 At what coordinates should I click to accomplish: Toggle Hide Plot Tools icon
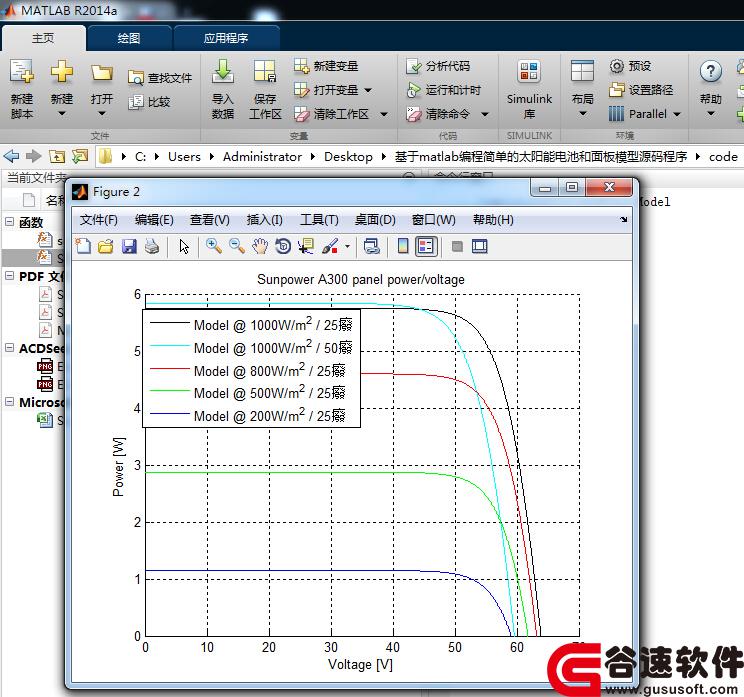[457, 246]
